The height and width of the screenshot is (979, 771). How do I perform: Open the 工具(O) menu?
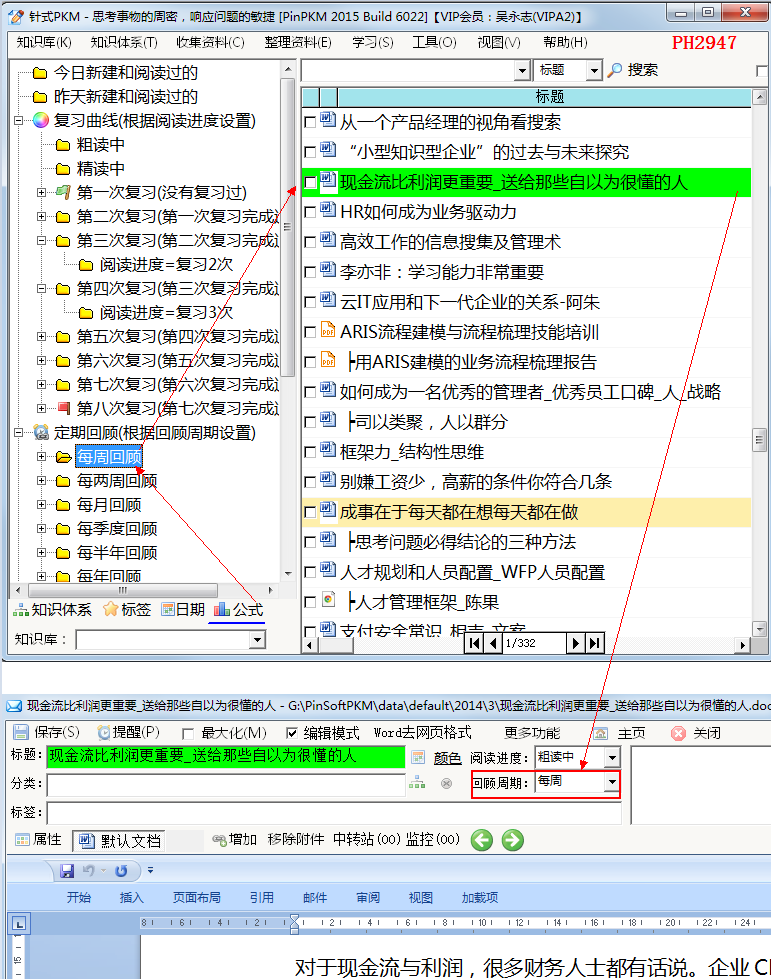[435, 42]
